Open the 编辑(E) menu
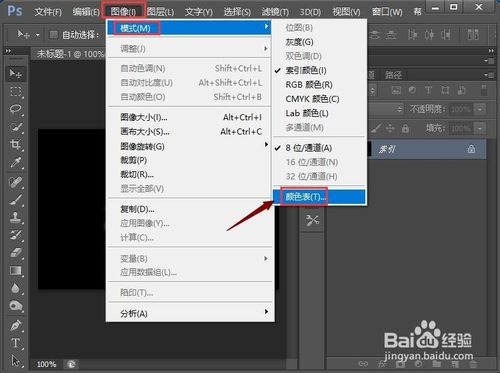Viewport: 500px width, 373px height. (x=86, y=12)
